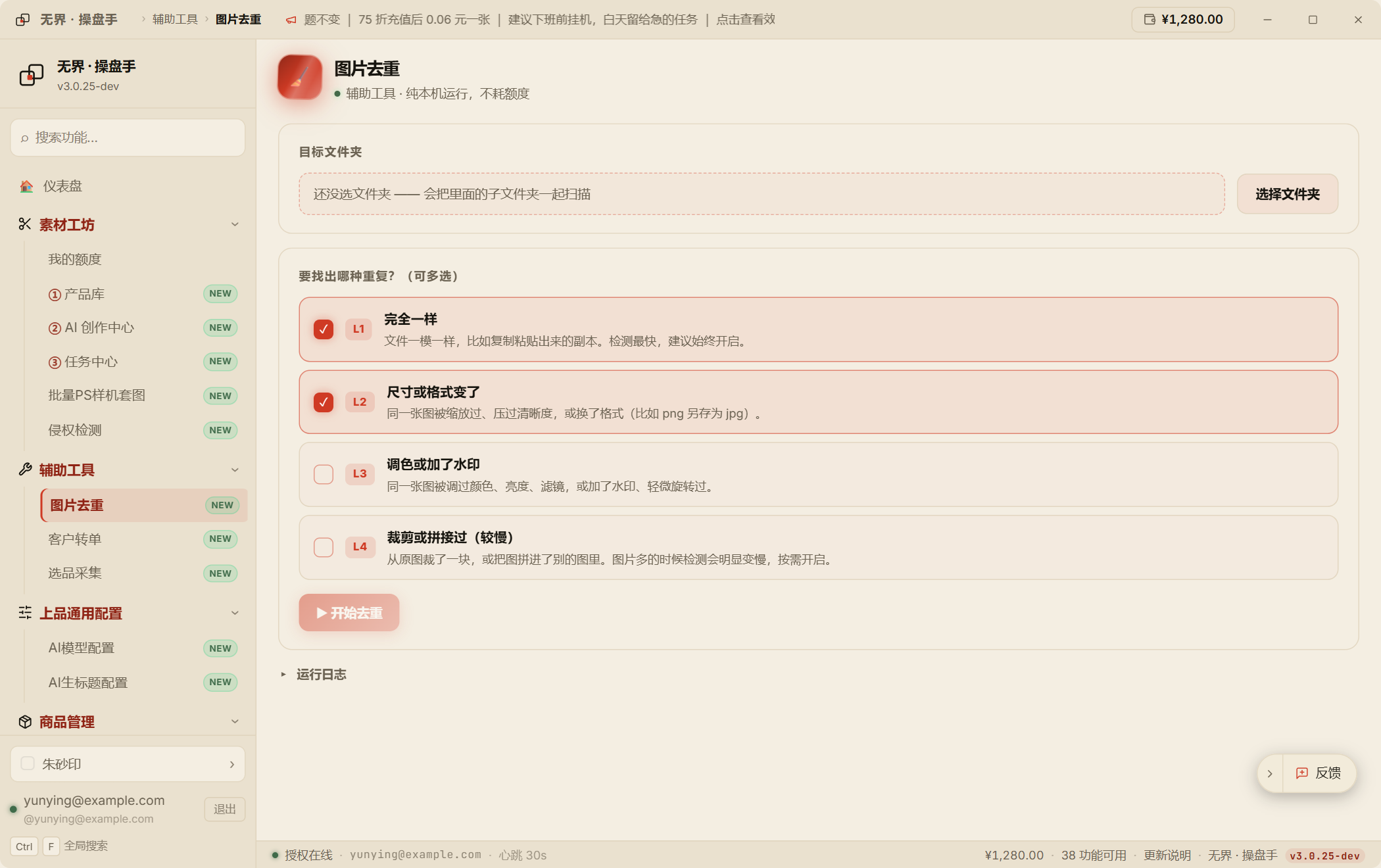Open the 朱砂印 theme selector arrow
Image resolution: width=1381 pixels, height=868 pixels.
click(x=232, y=764)
